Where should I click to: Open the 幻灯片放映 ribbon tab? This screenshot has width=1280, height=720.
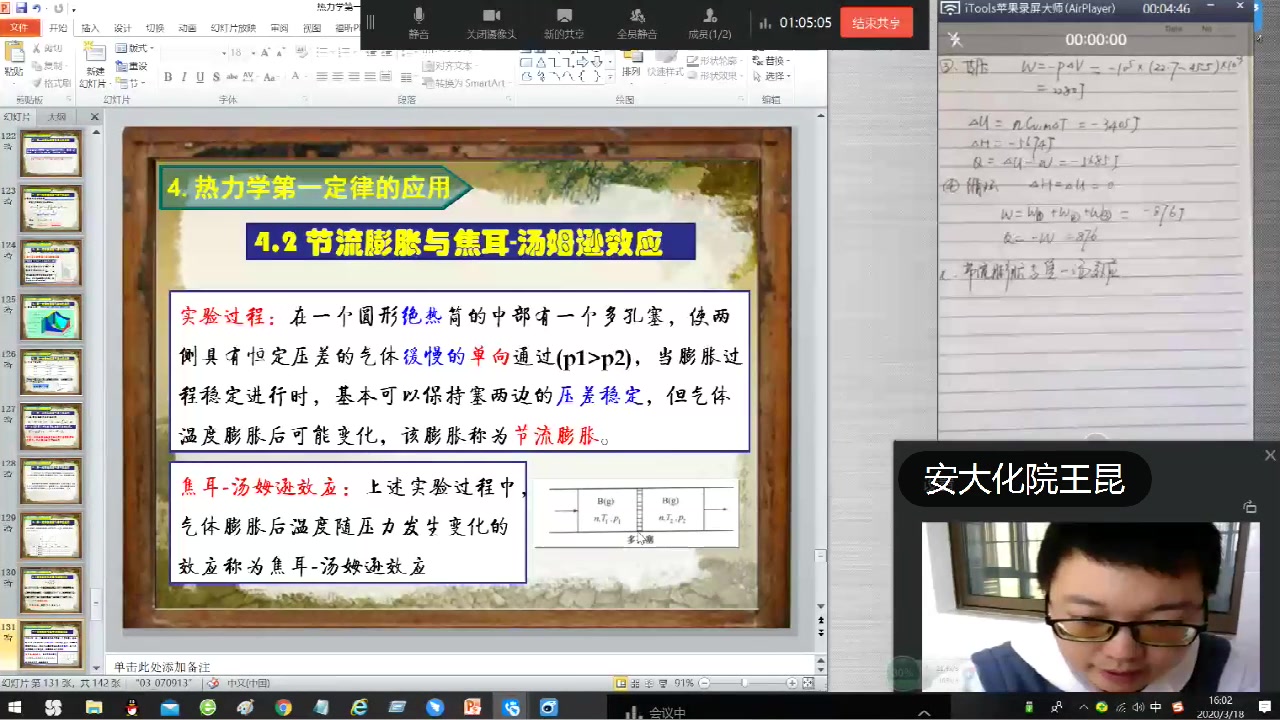click(x=233, y=28)
